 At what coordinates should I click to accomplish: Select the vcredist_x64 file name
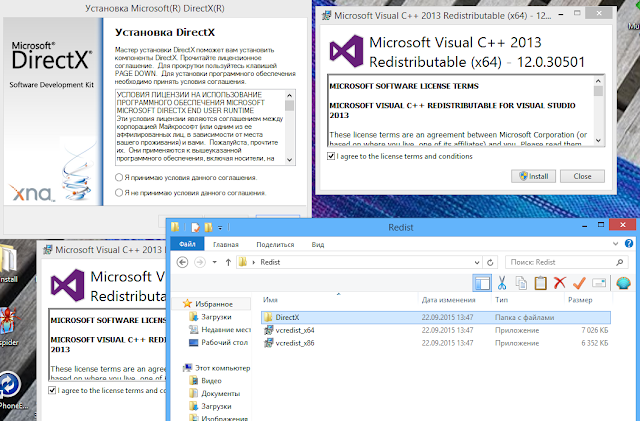(x=295, y=330)
